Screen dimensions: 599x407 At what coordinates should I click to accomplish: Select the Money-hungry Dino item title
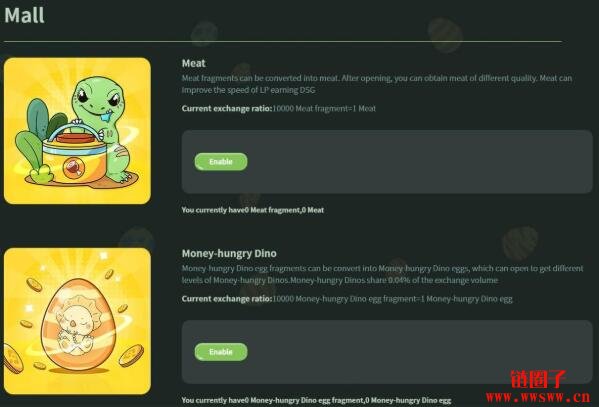pos(229,253)
